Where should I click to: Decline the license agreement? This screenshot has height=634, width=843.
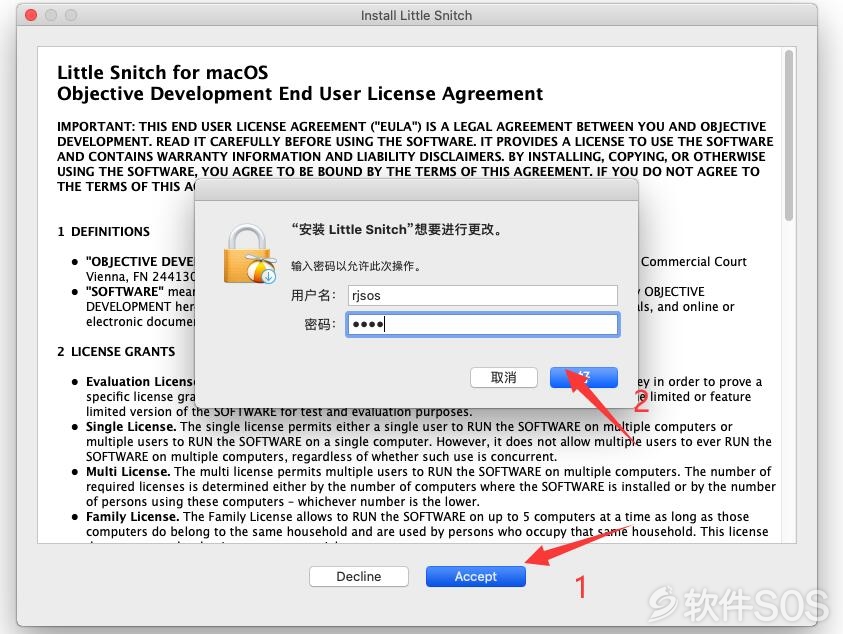[359, 576]
